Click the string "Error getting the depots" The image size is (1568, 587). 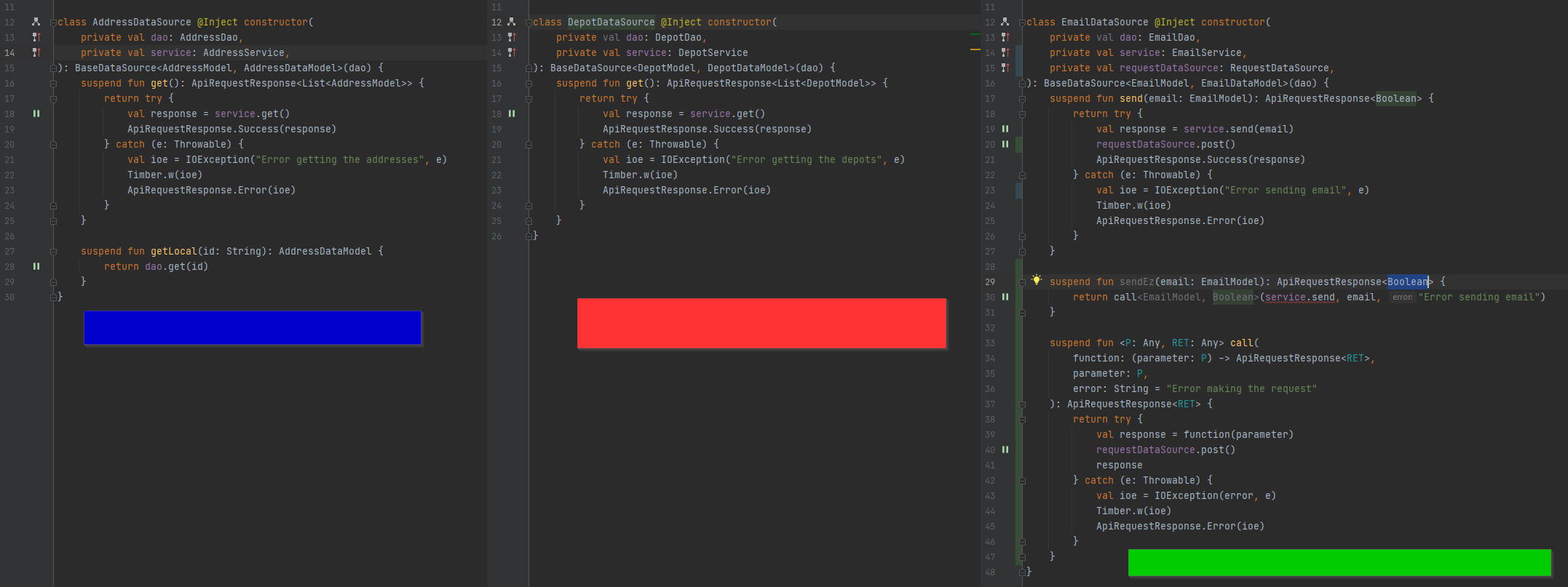click(807, 159)
